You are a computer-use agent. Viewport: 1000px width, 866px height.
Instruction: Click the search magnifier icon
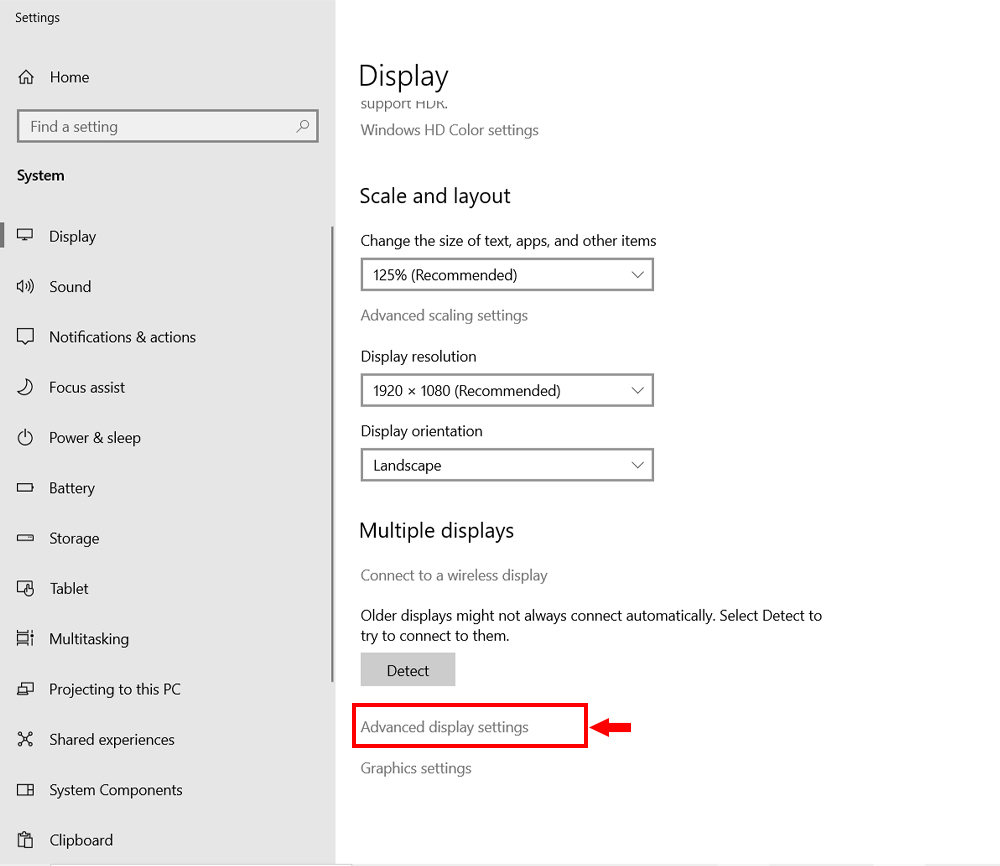tap(302, 127)
